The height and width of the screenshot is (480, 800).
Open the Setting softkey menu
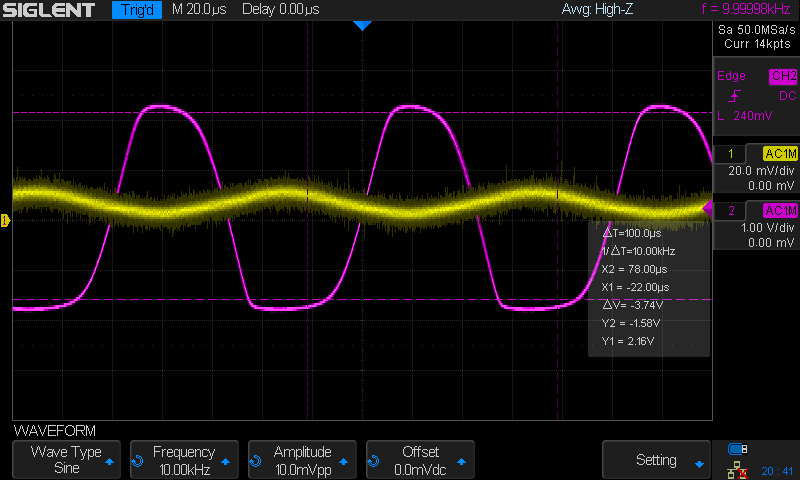(656, 460)
